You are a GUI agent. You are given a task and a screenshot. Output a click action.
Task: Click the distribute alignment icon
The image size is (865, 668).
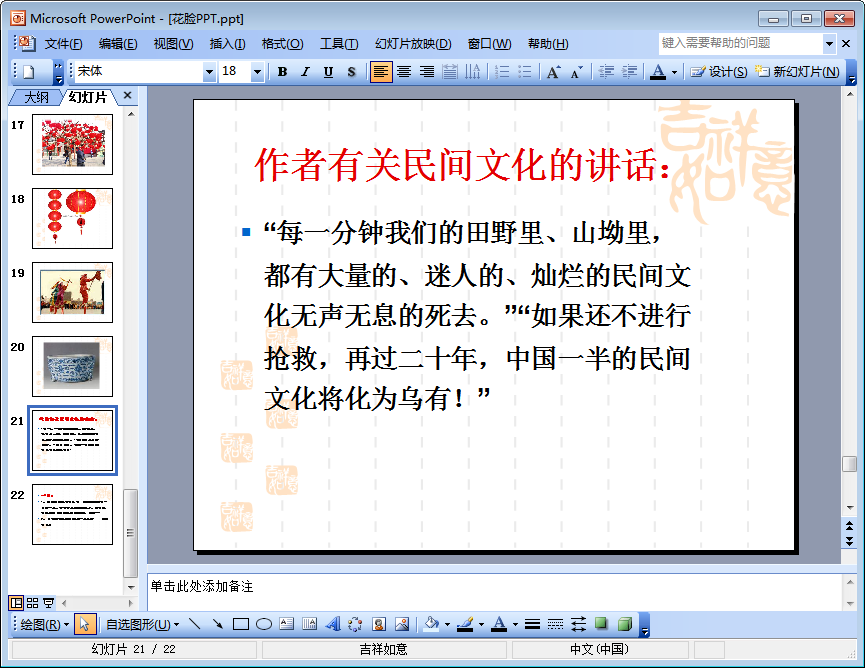[x=450, y=72]
